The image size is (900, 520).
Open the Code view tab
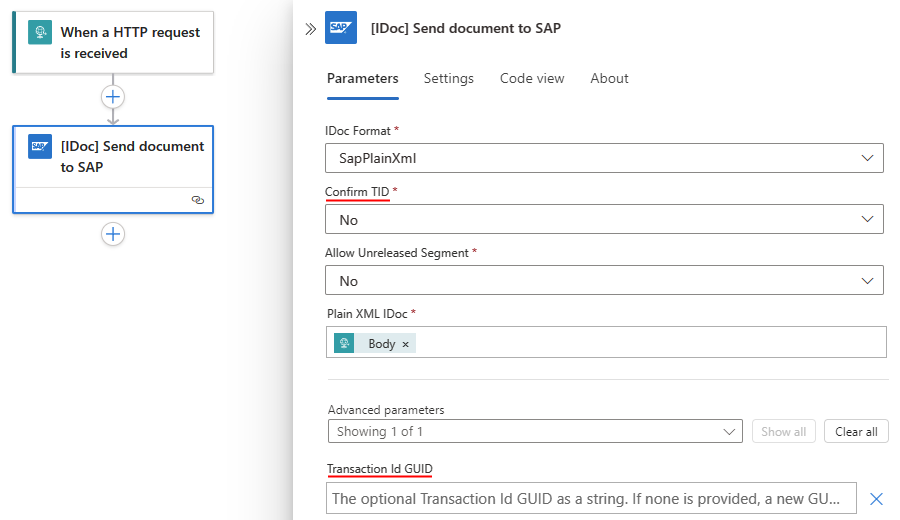click(x=532, y=78)
